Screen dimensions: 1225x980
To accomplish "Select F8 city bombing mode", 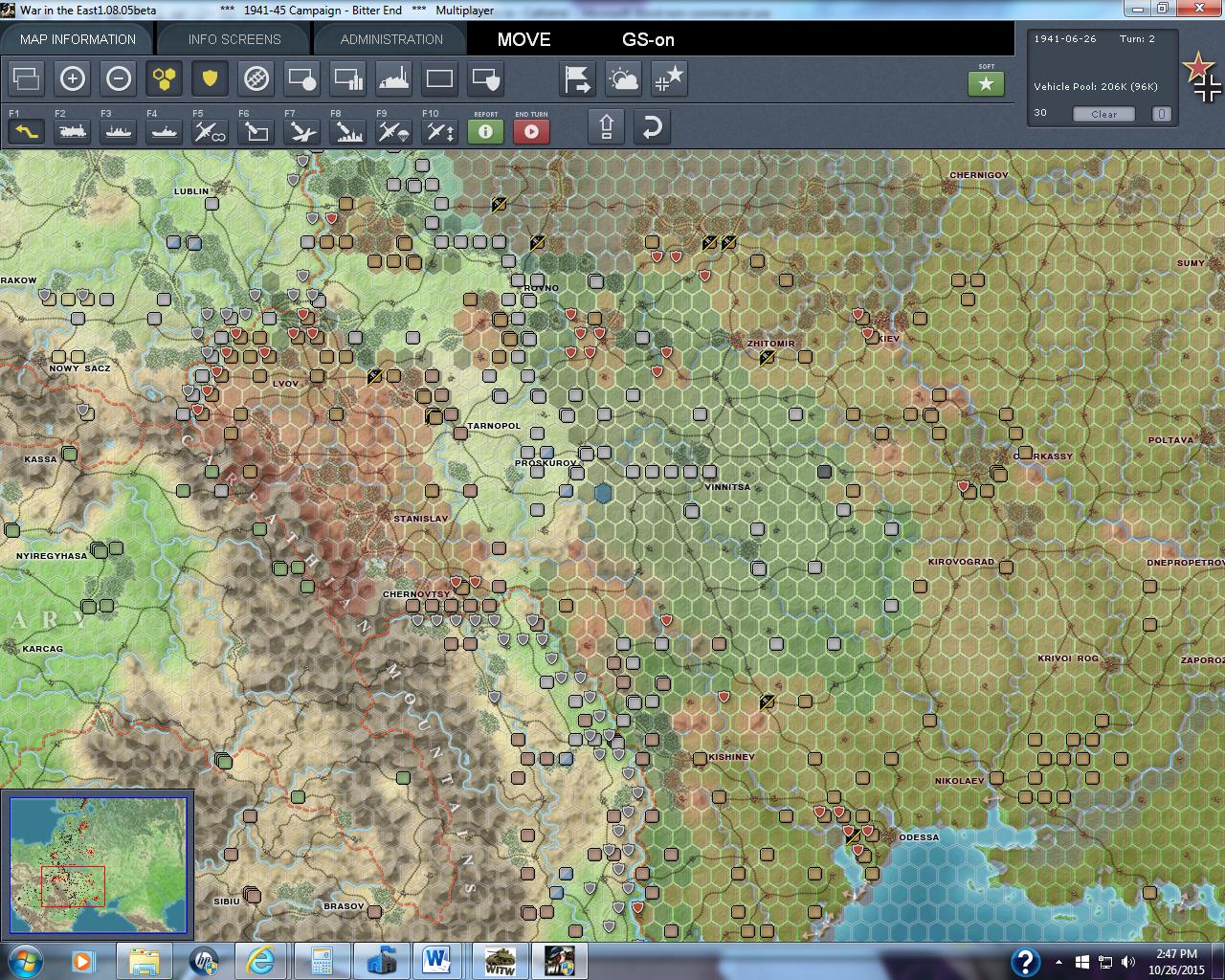I will (347, 131).
